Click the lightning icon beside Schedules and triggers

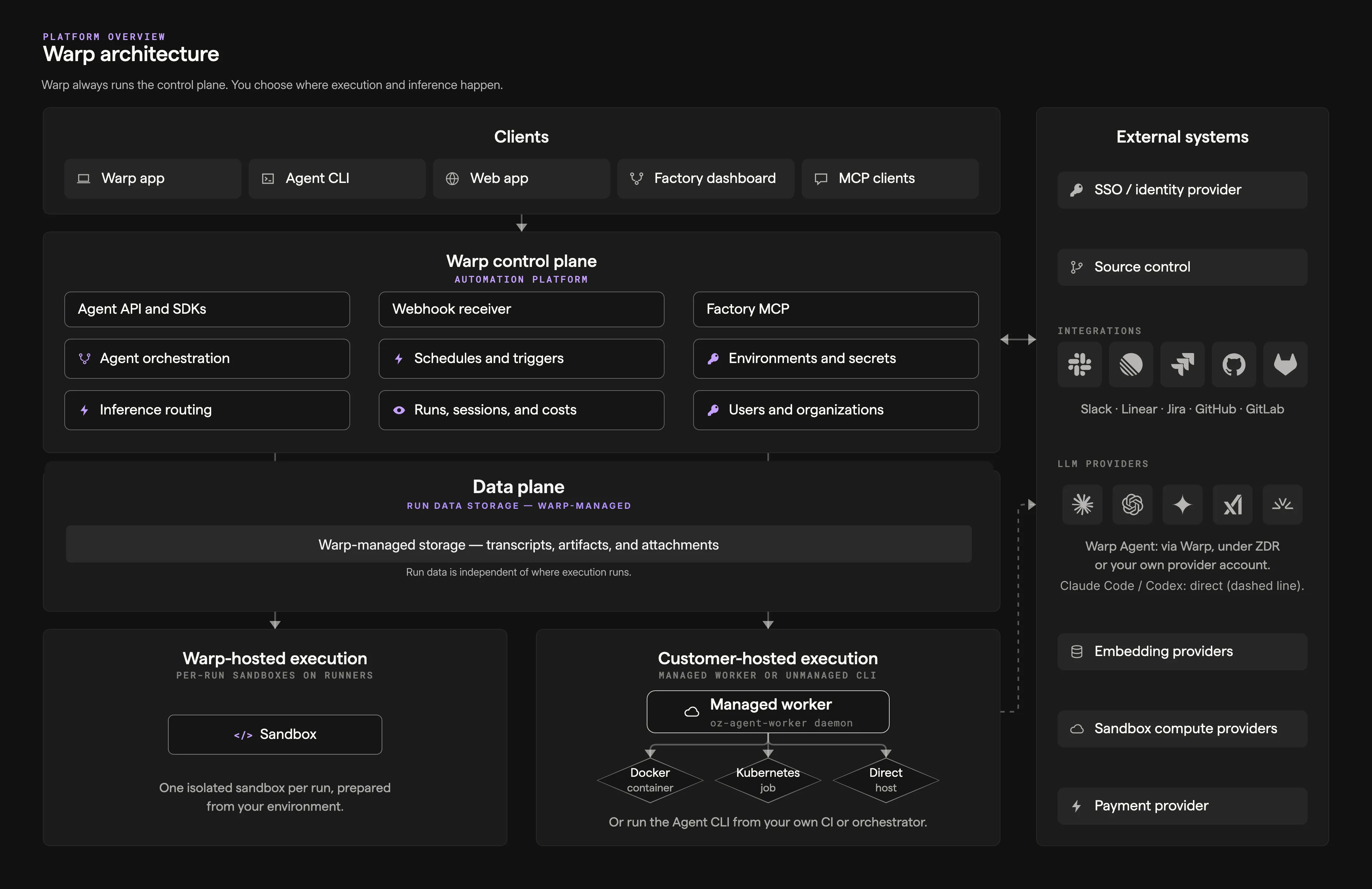(398, 359)
